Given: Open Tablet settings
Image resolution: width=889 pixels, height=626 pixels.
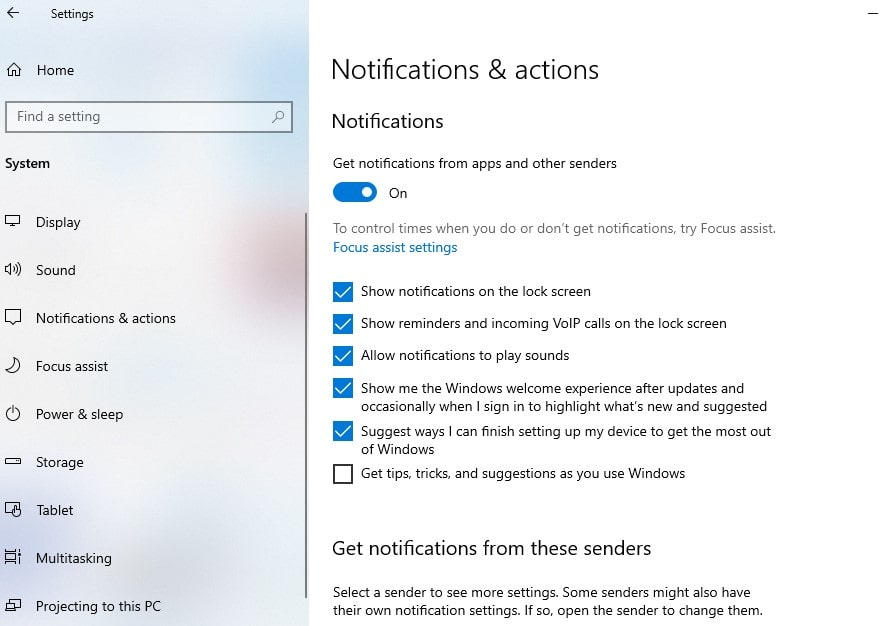Looking at the screenshot, I should [54, 510].
